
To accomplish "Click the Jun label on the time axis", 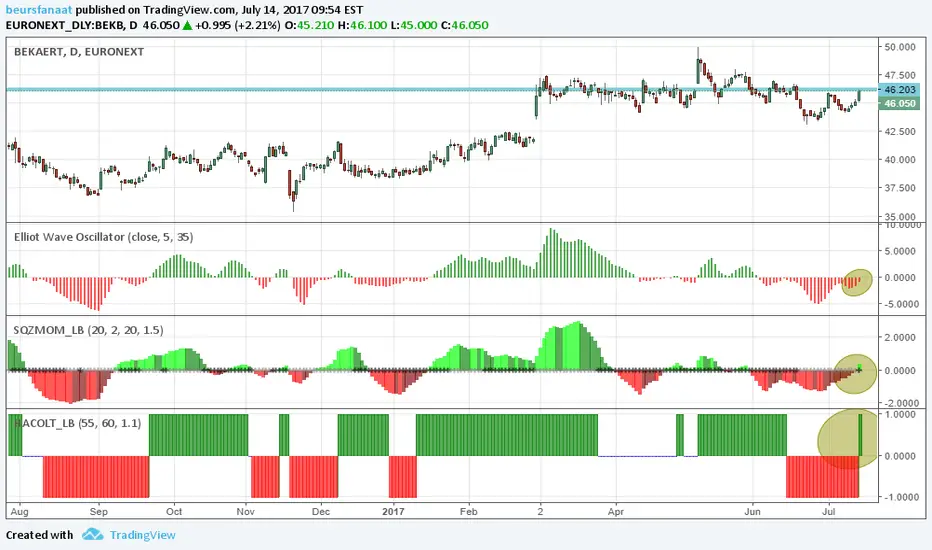I will [752, 511].
